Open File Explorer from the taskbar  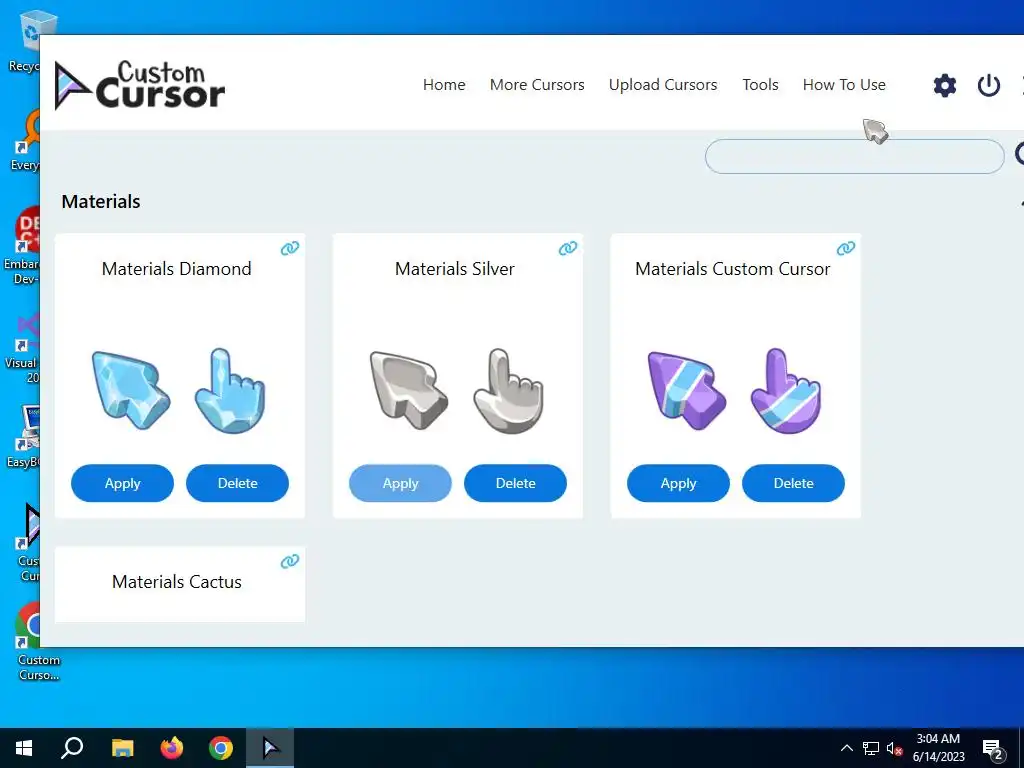click(x=122, y=748)
